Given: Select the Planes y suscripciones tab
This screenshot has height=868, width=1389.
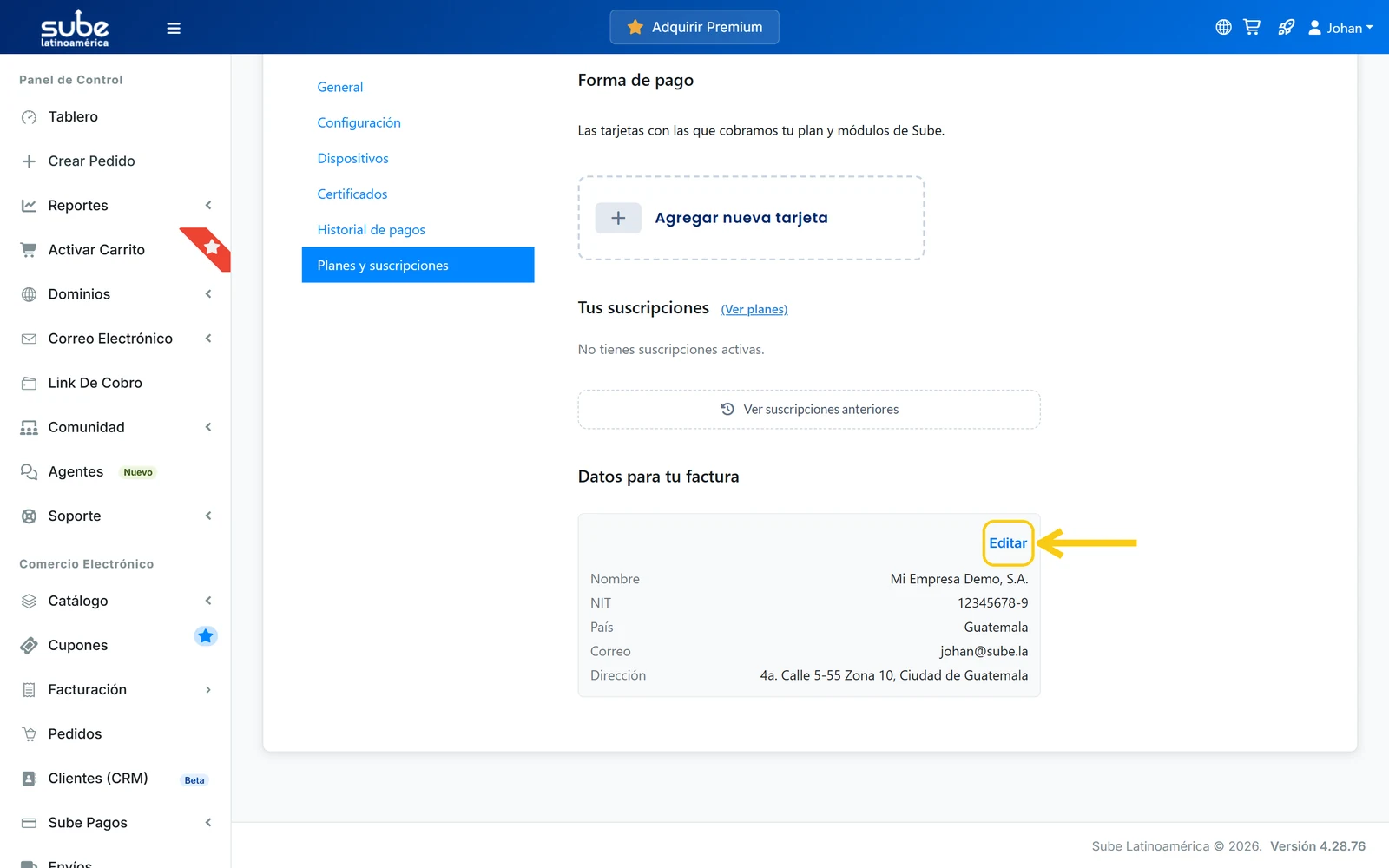Looking at the screenshot, I should click(418, 265).
